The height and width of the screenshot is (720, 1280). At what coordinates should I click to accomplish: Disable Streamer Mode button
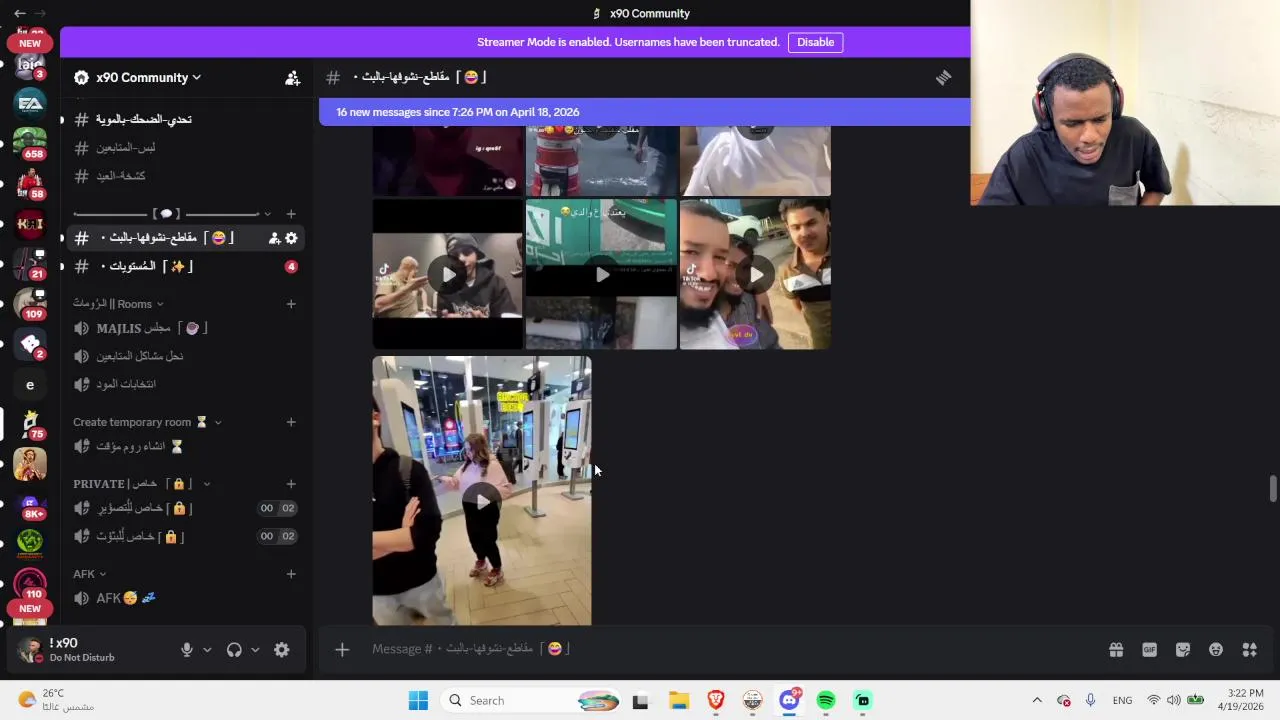(x=815, y=42)
